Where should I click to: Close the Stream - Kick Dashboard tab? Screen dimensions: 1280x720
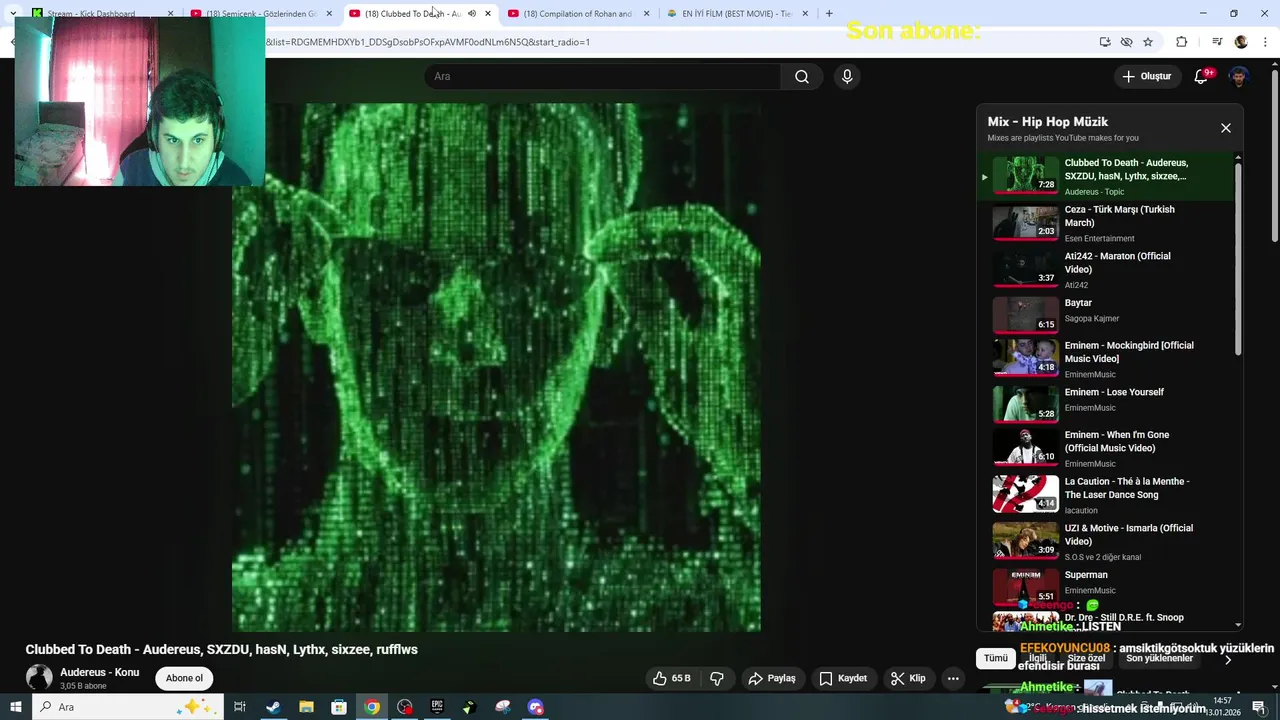tap(170, 14)
